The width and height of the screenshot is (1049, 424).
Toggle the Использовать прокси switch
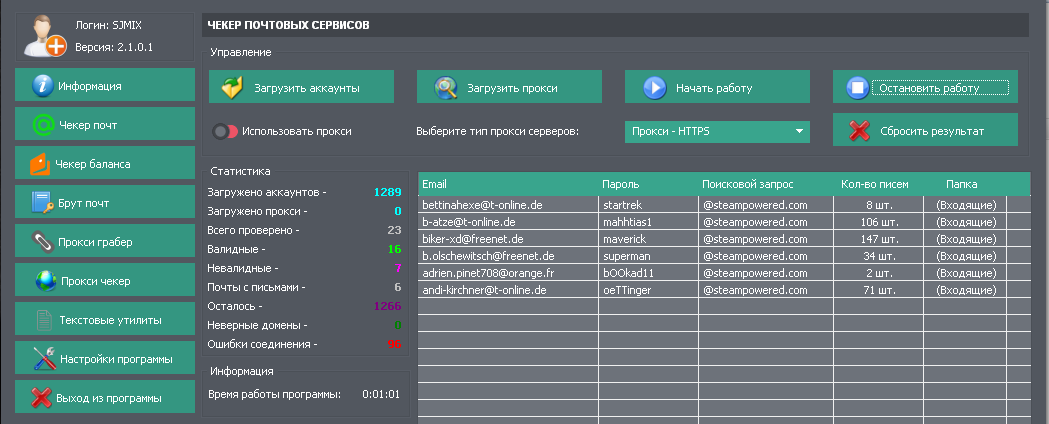point(225,131)
